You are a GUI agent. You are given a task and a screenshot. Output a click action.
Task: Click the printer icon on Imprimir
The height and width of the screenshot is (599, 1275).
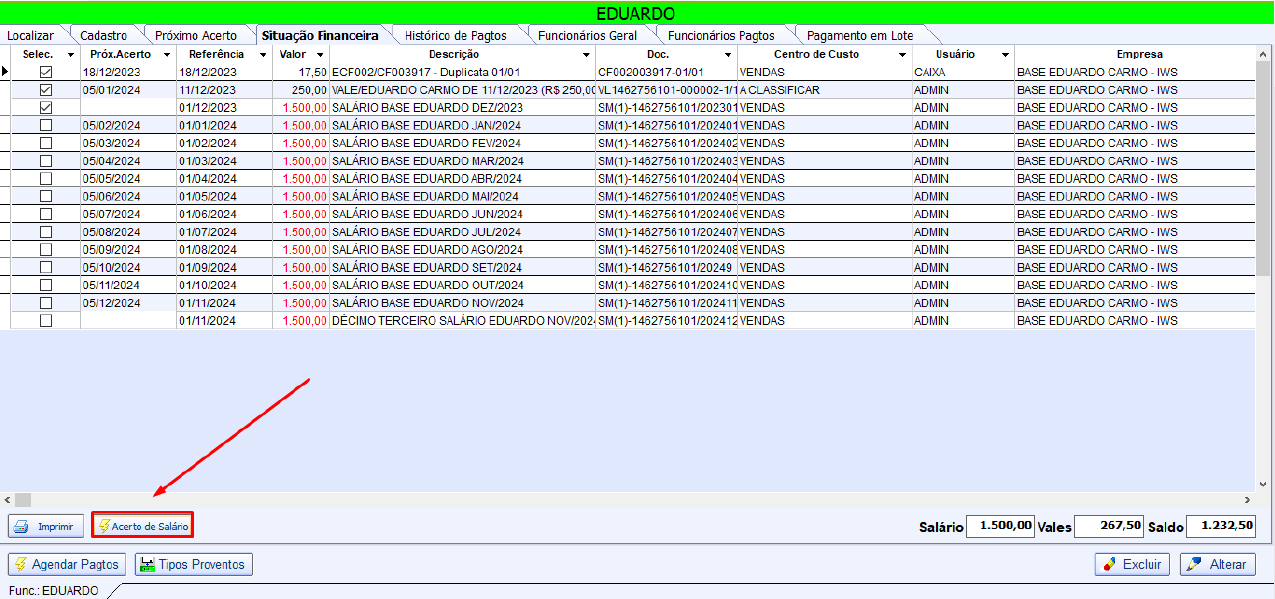click(23, 526)
